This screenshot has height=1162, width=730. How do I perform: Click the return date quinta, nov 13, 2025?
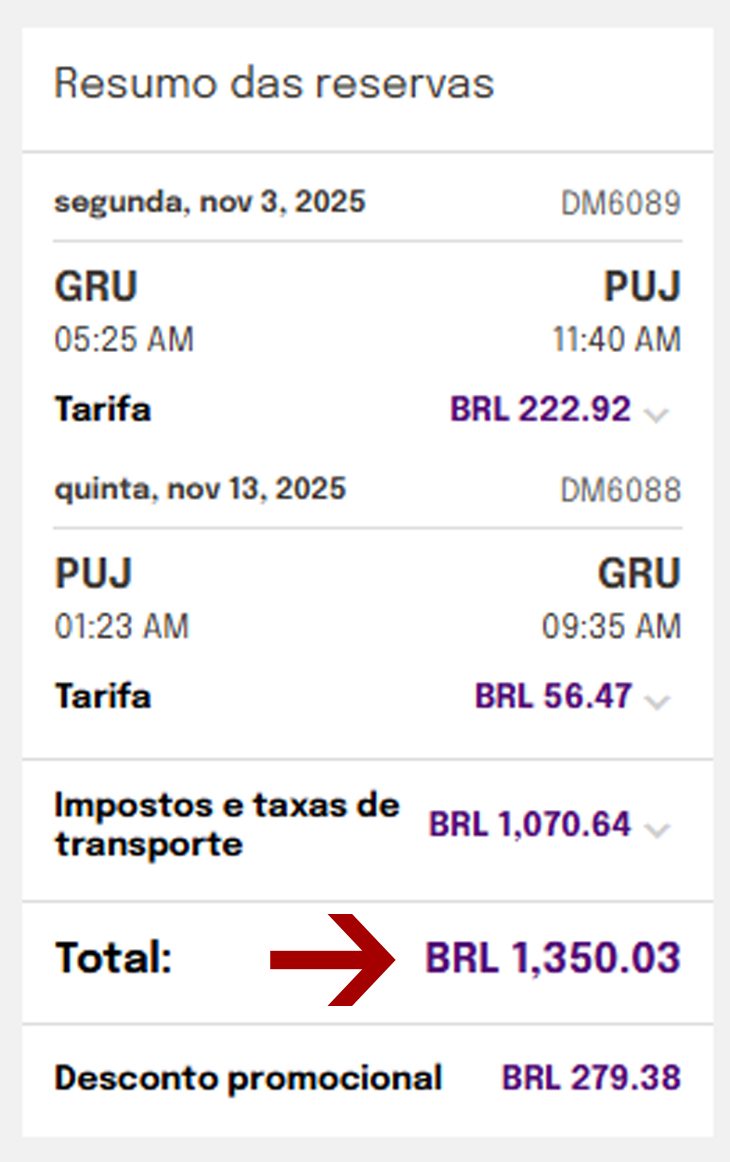coord(200,489)
